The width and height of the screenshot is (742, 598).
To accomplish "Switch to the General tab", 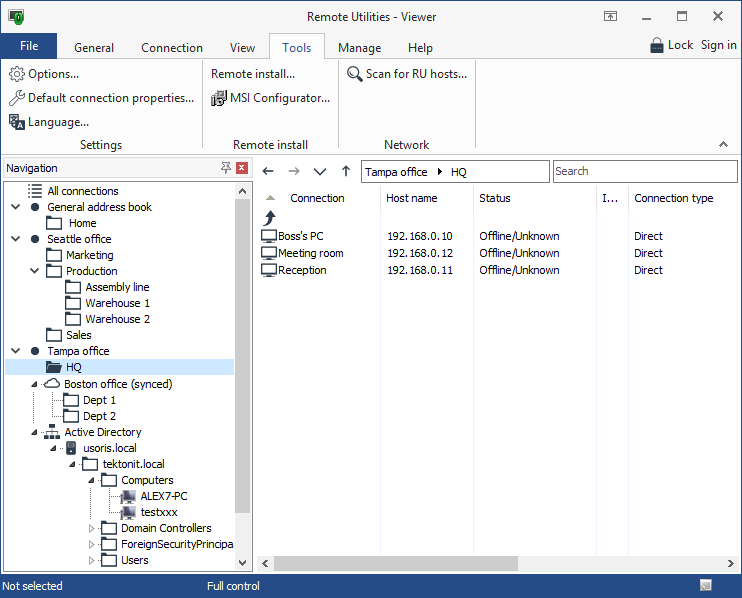I will coord(94,48).
